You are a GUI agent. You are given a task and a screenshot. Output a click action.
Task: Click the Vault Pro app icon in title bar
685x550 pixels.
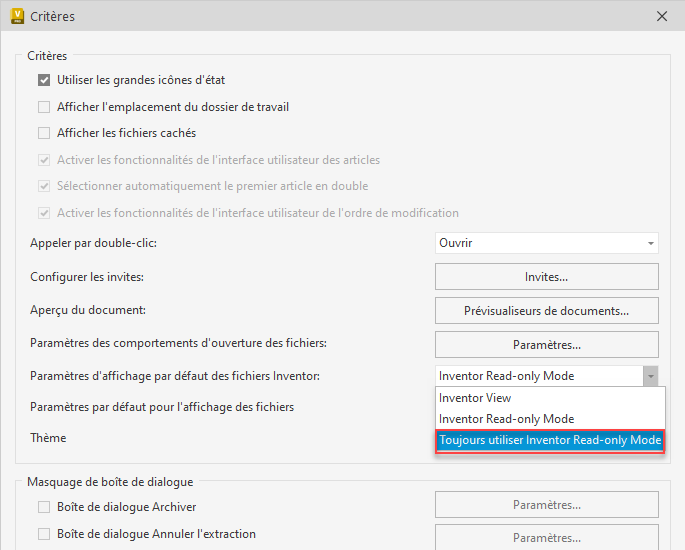tap(17, 17)
